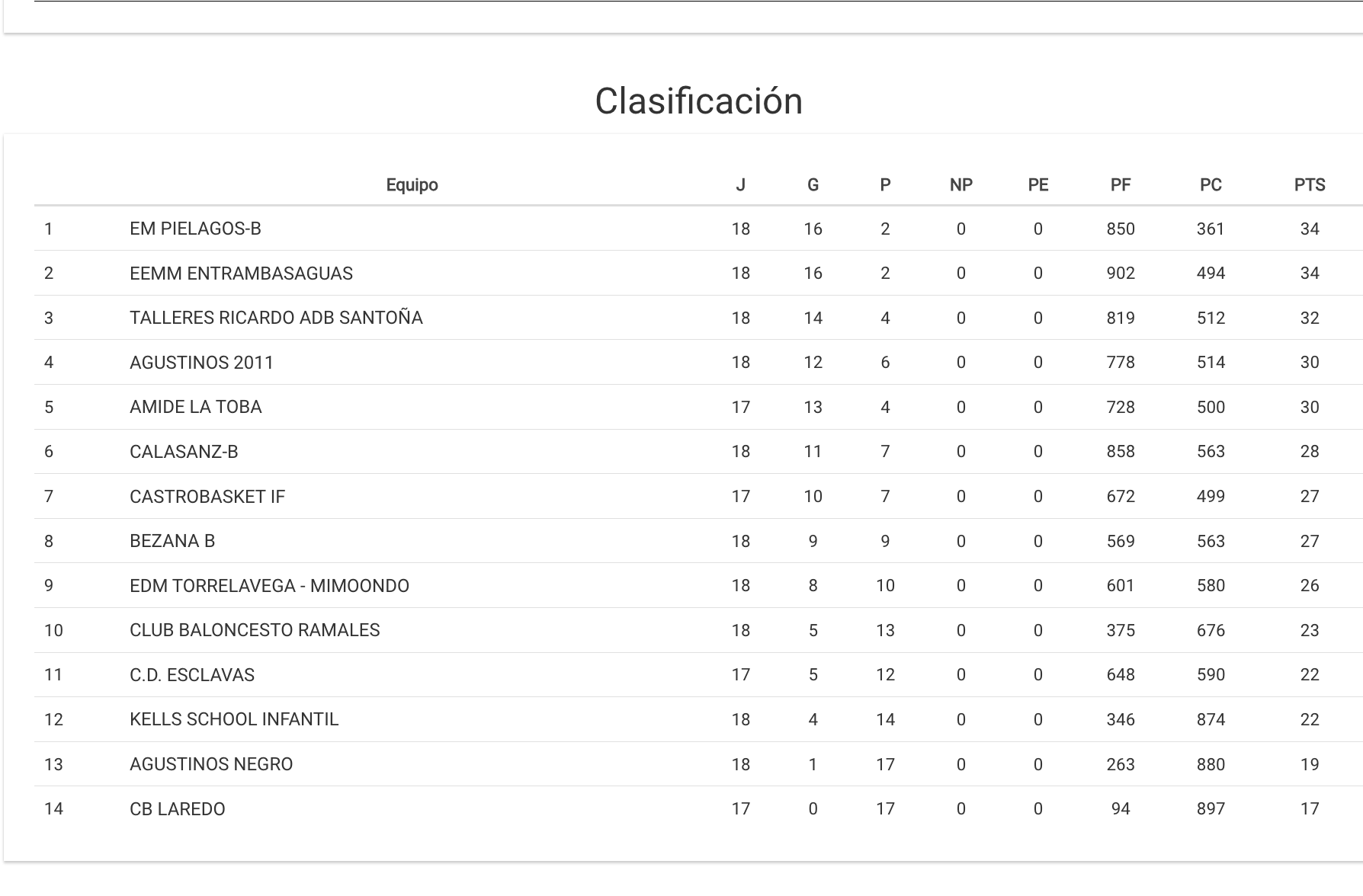Click the AMIDE LA TOBA team
1363x896 pixels.
click(195, 407)
